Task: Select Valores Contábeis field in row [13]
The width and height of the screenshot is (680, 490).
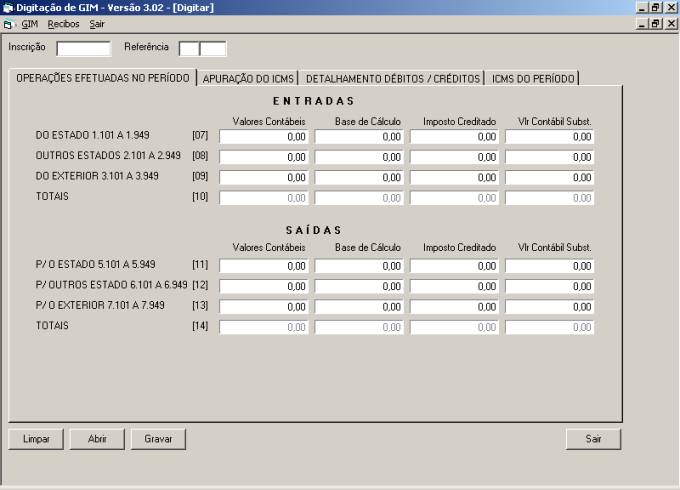Action: pyautogui.click(x=264, y=307)
